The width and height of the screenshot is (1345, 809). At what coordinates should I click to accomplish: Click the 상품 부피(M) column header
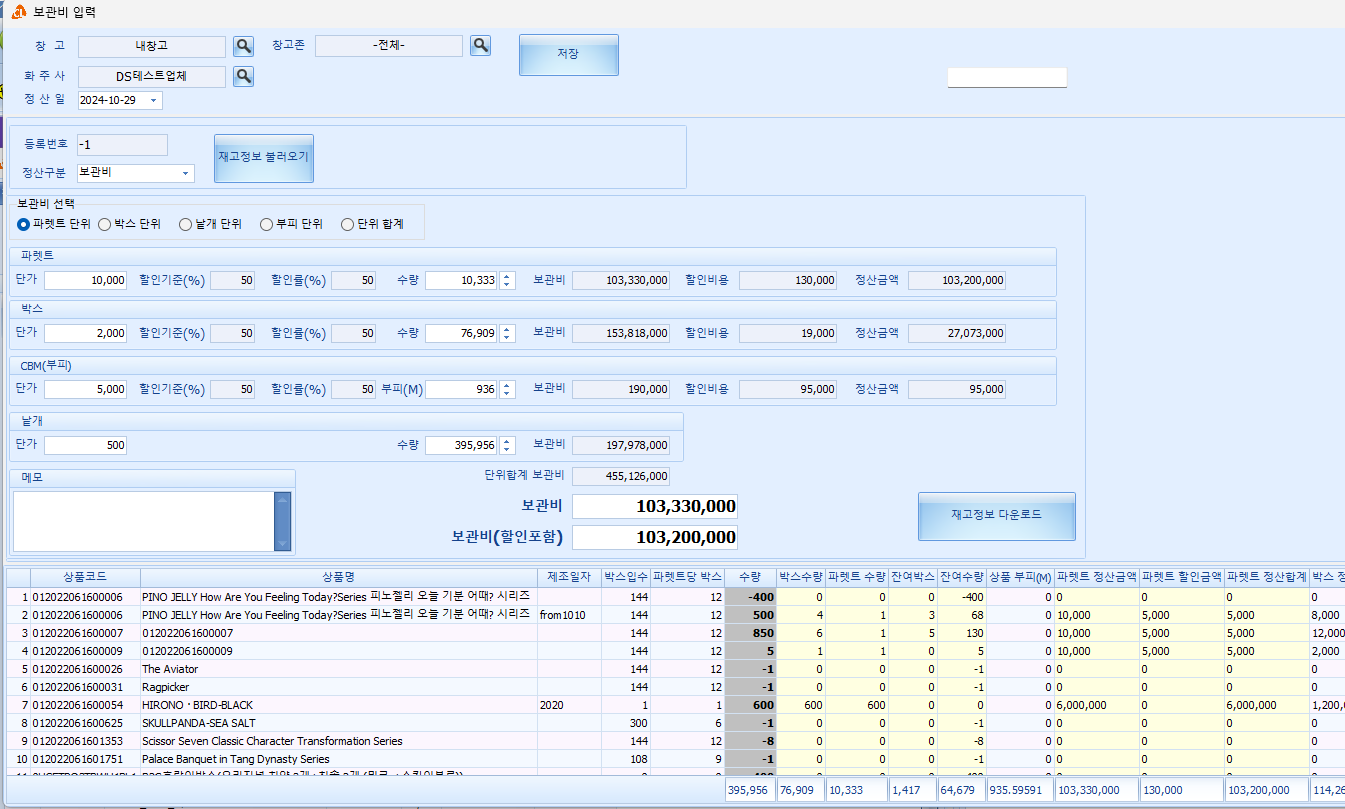[x=1020, y=577]
